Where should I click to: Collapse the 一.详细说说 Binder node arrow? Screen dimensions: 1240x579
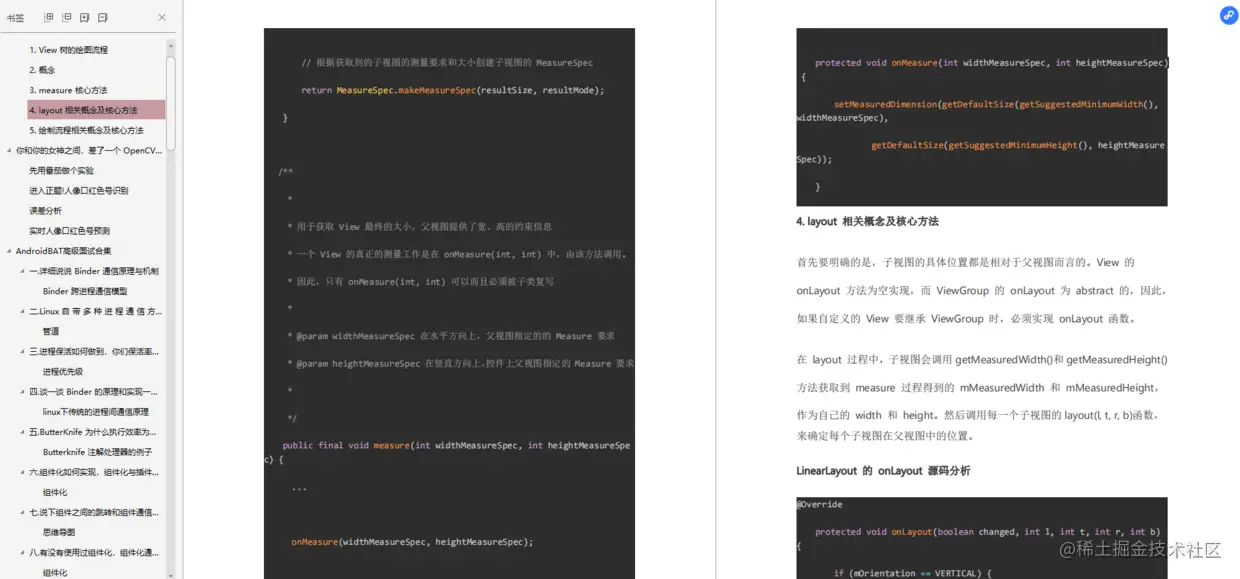click(x=23, y=271)
